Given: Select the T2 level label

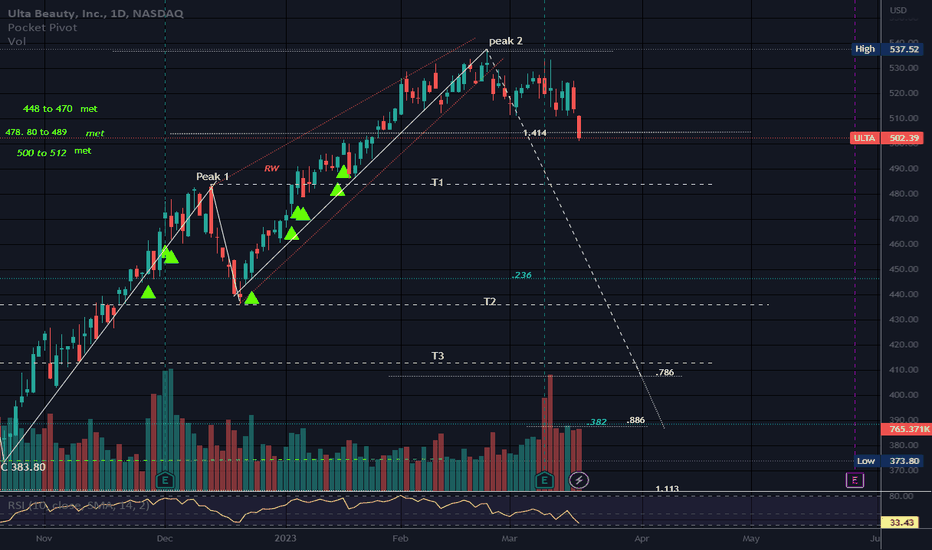Looking at the screenshot, I should tap(490, 301).
